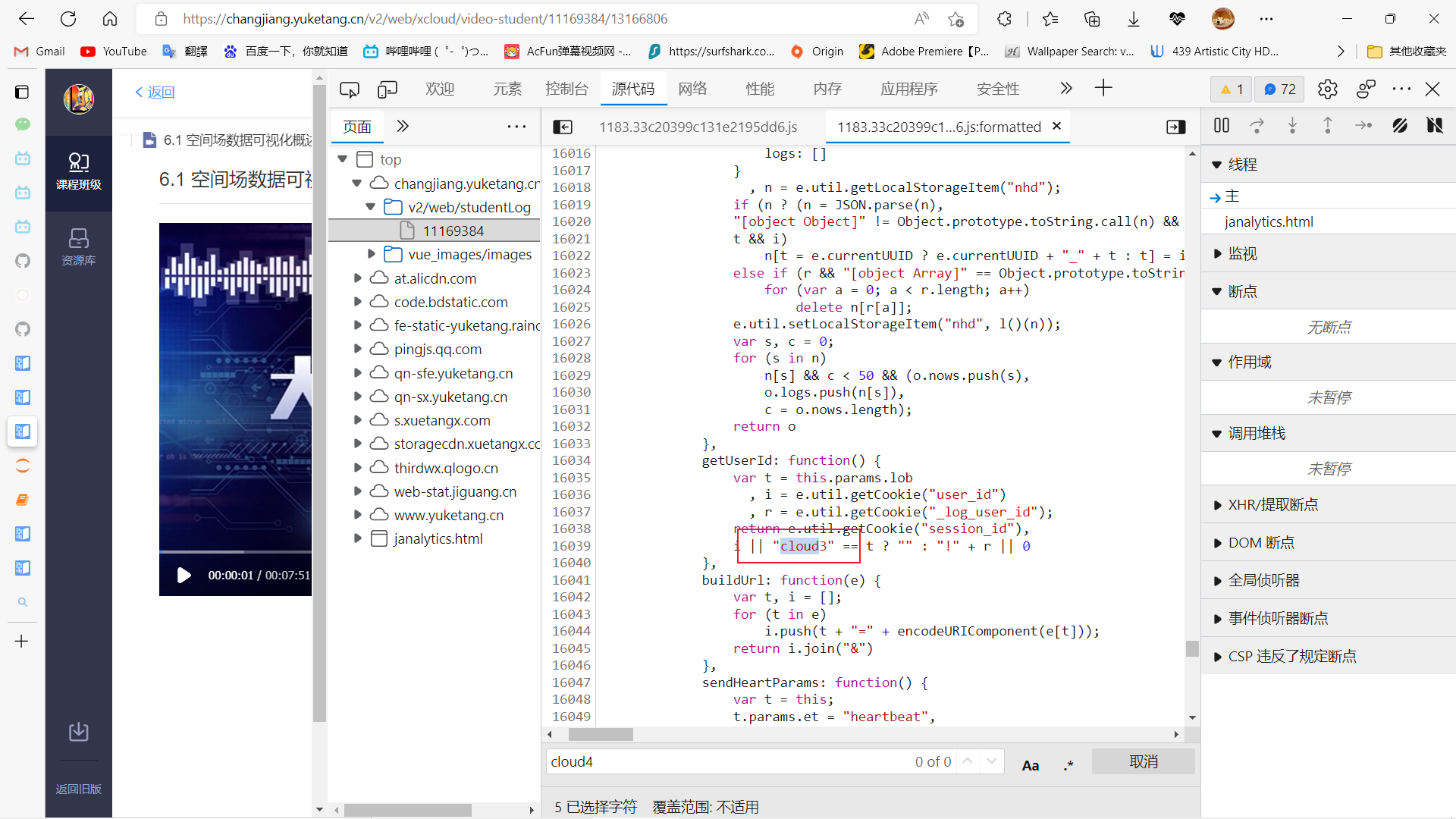Expand the qn-sfe.yuketang.cn domain node
Viewport: 1456px width, 819px height.
point(357,372)
